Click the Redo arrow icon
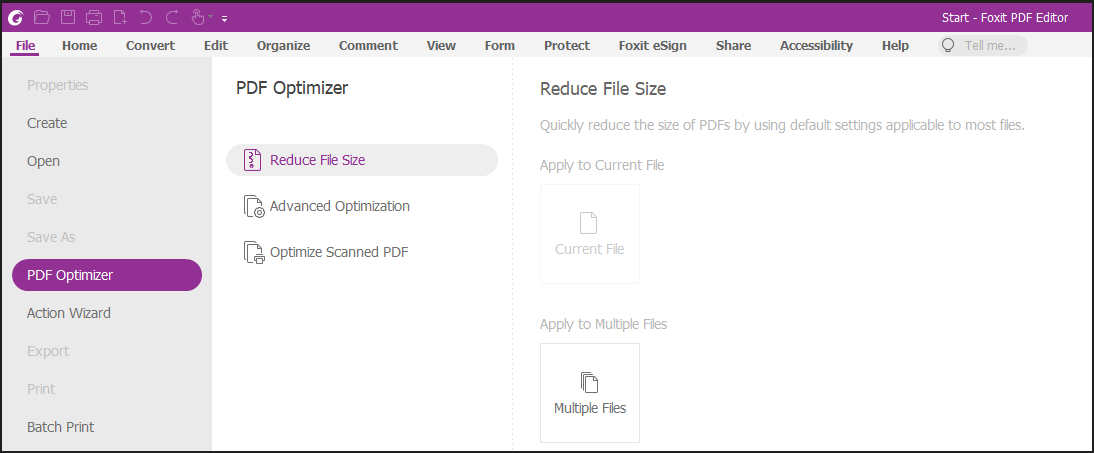The image size is (1094, 453). coord(172,17)
